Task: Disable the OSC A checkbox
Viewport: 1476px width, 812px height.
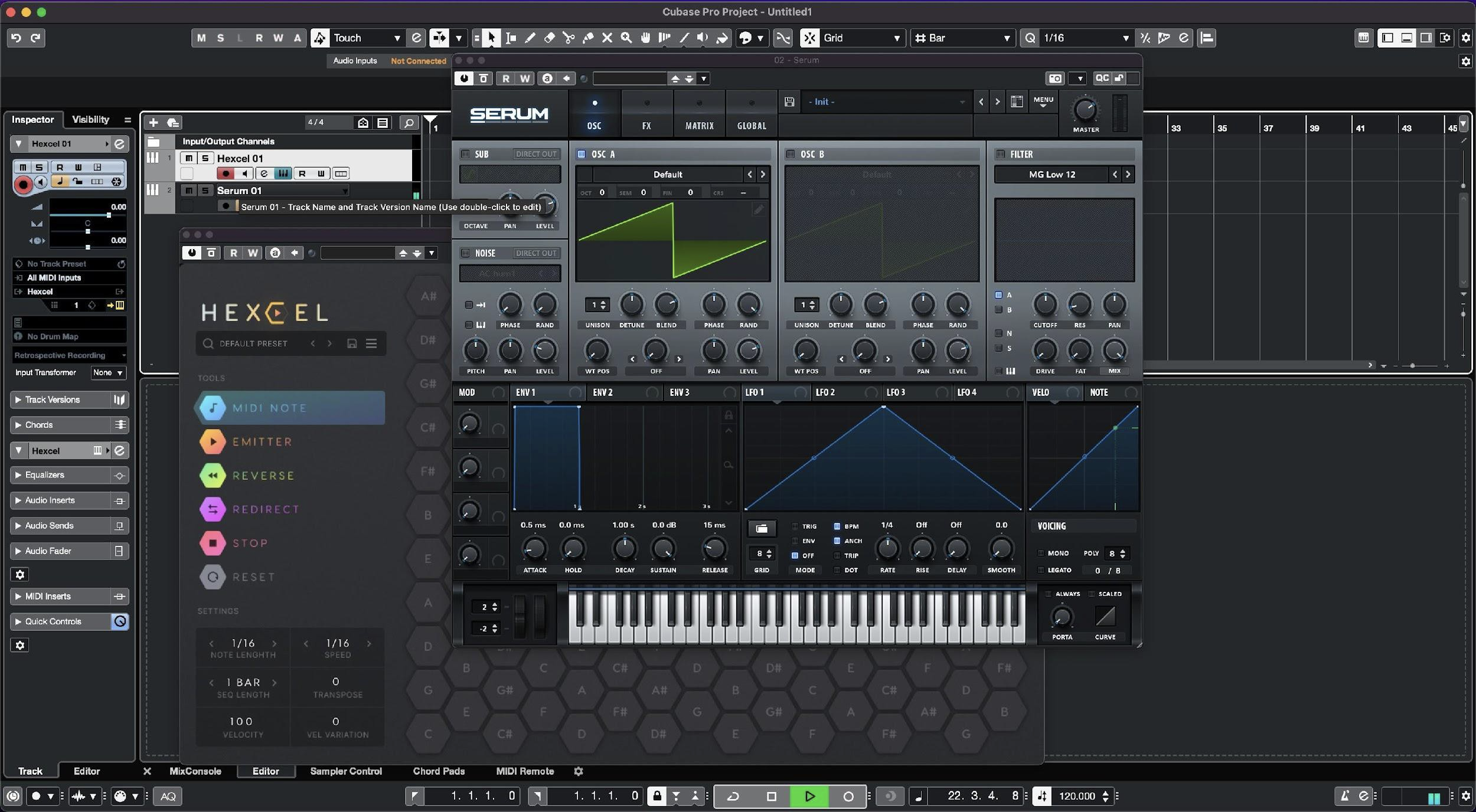Action: pos(582,154)
